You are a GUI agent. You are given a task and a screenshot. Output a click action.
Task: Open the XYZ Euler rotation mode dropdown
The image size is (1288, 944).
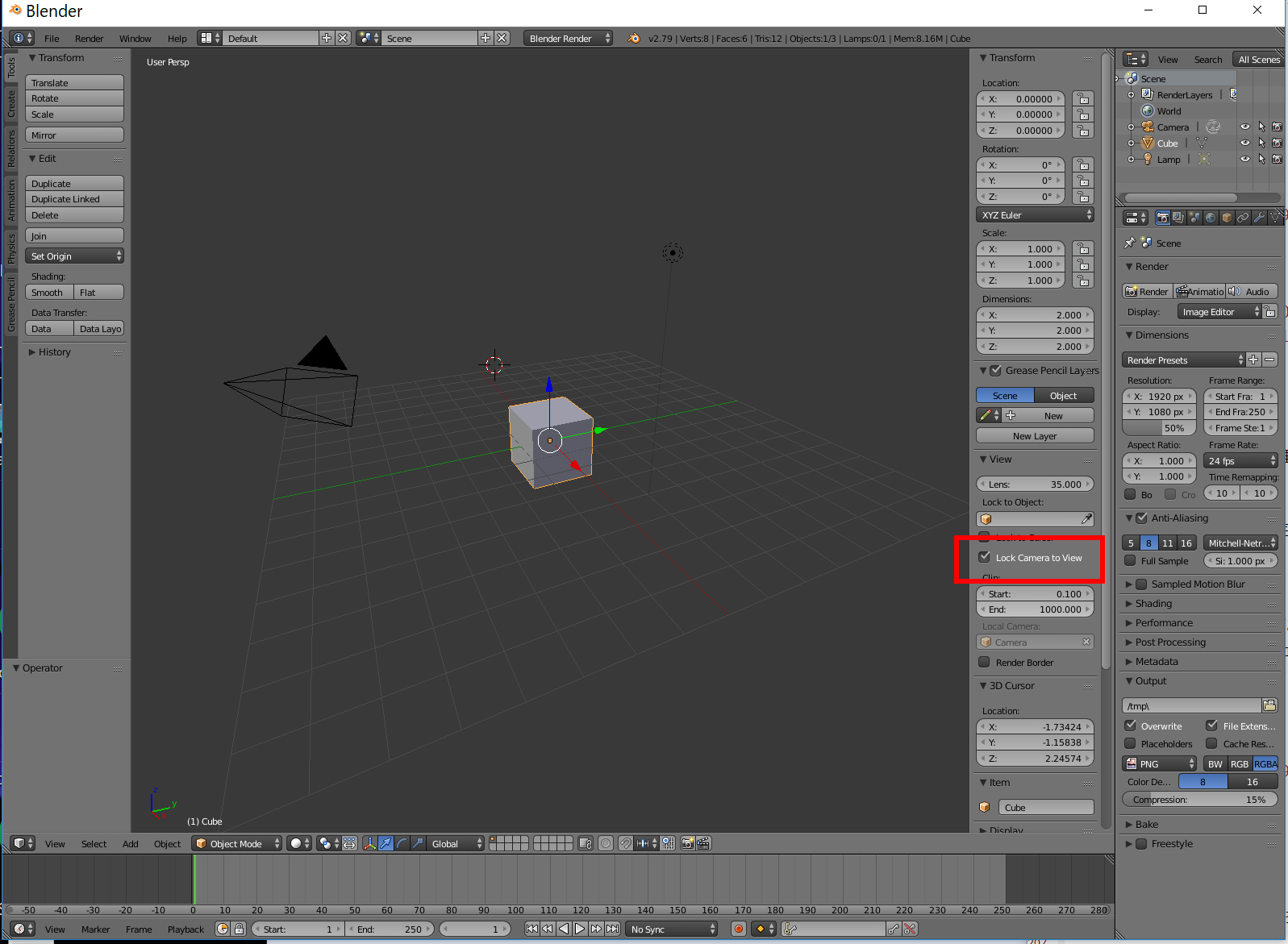pyautogui.click(x=1035, y=214)
